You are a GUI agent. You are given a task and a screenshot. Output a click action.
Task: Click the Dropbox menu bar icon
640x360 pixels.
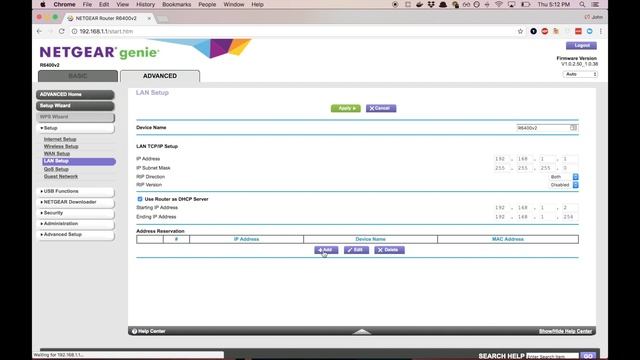point(431,4)
